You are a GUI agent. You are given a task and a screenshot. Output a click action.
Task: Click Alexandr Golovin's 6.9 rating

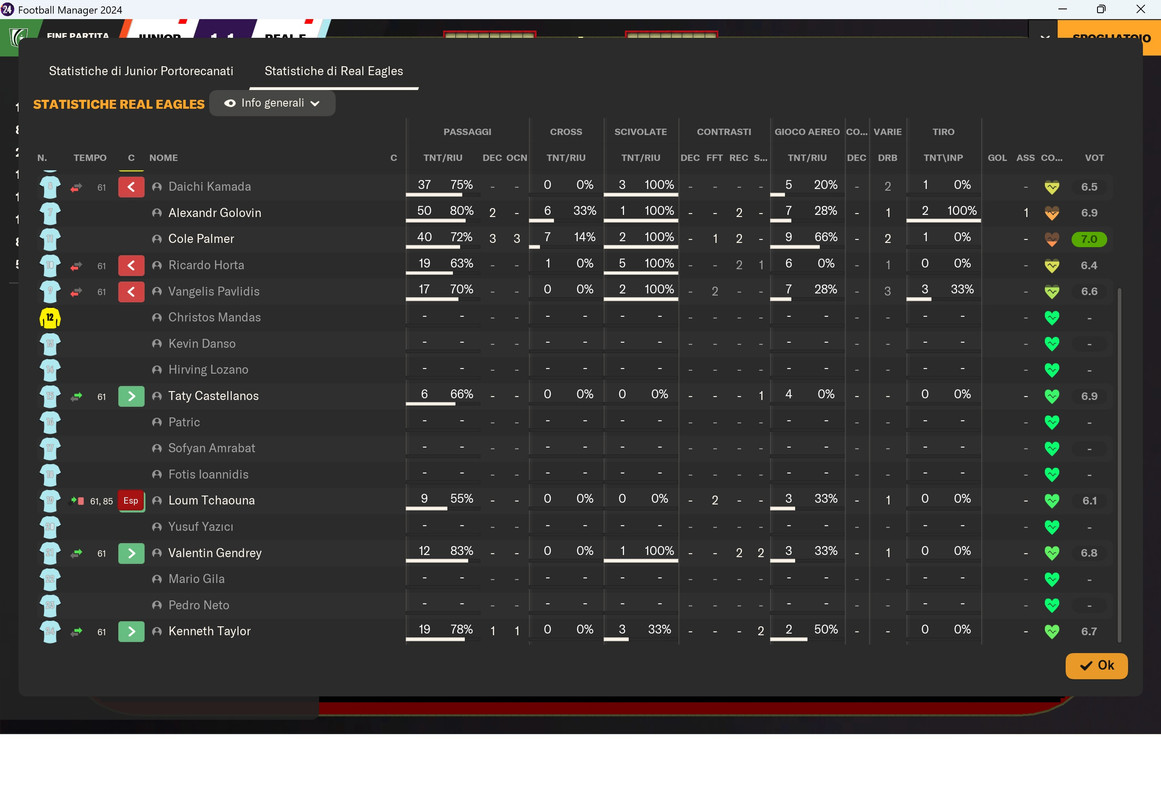click(1089, 213)
